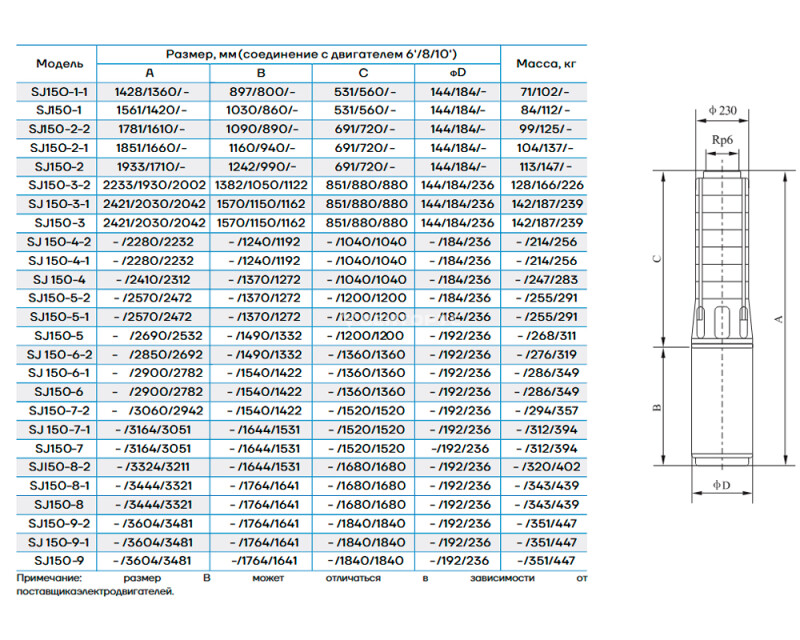Select model name SJ150-6
Screen dimensions: 800x640
59,392
